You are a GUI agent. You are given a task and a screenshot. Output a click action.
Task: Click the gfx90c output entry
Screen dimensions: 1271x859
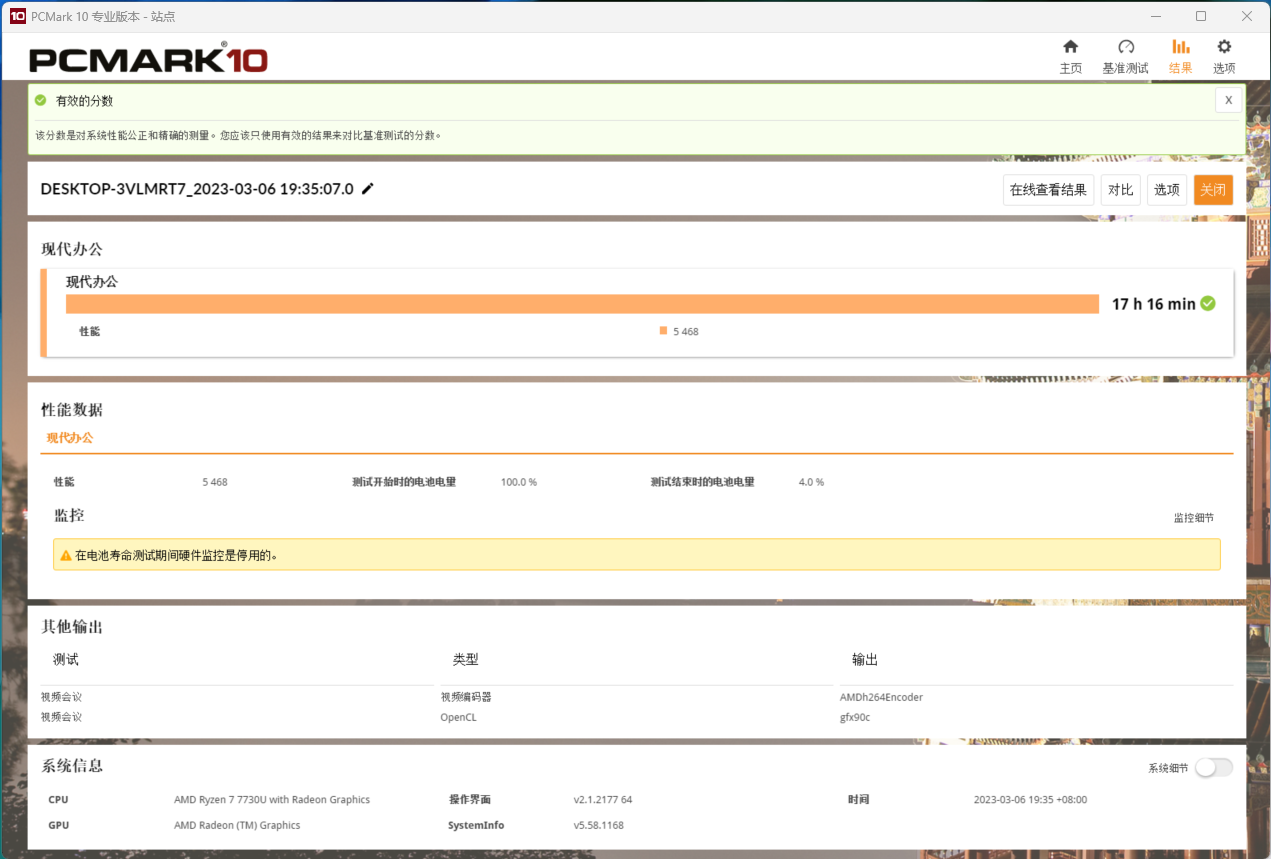(x=855, y=717)
